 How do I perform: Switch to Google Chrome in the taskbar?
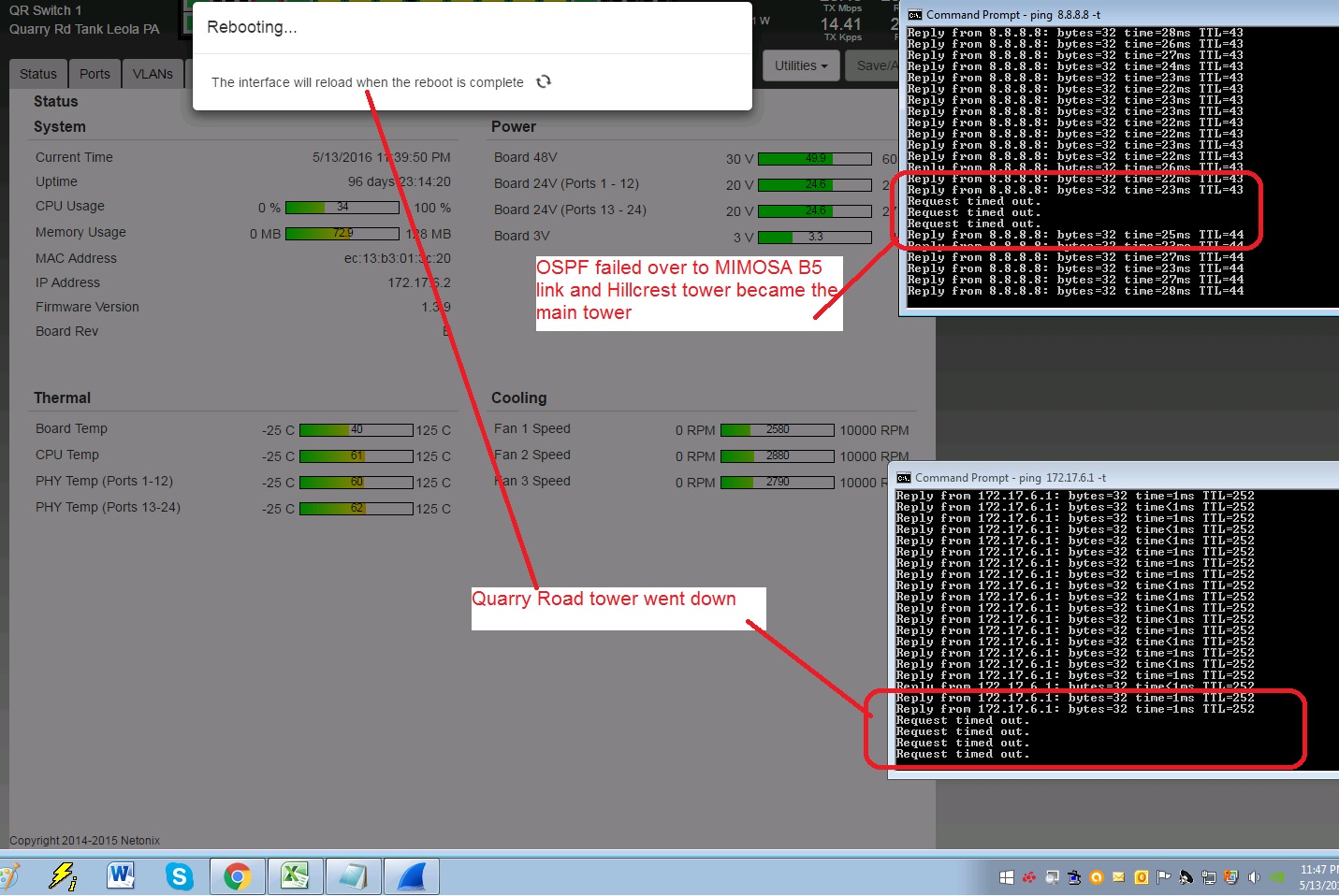(237, 876)
